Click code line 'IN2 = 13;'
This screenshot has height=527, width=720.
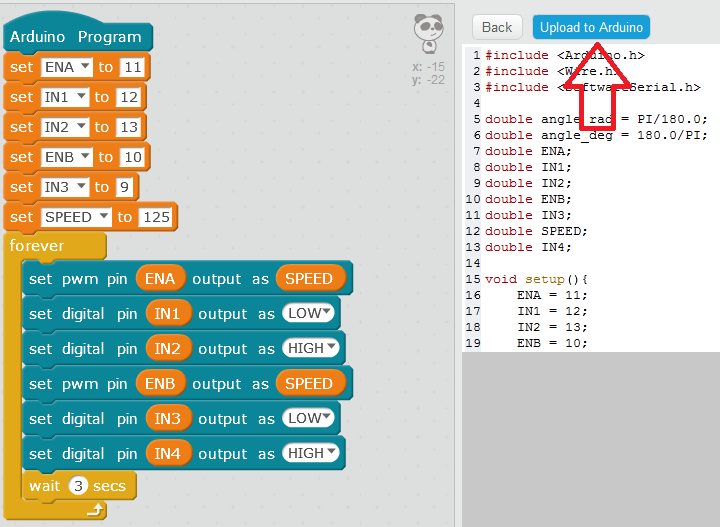pos(552,327)
